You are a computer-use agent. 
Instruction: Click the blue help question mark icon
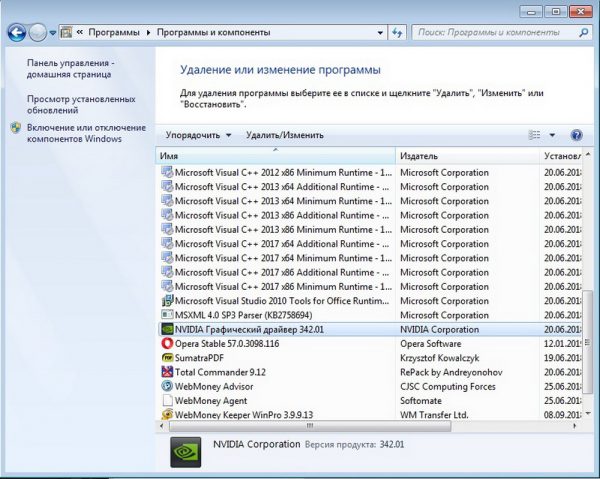tap(576, 135)
